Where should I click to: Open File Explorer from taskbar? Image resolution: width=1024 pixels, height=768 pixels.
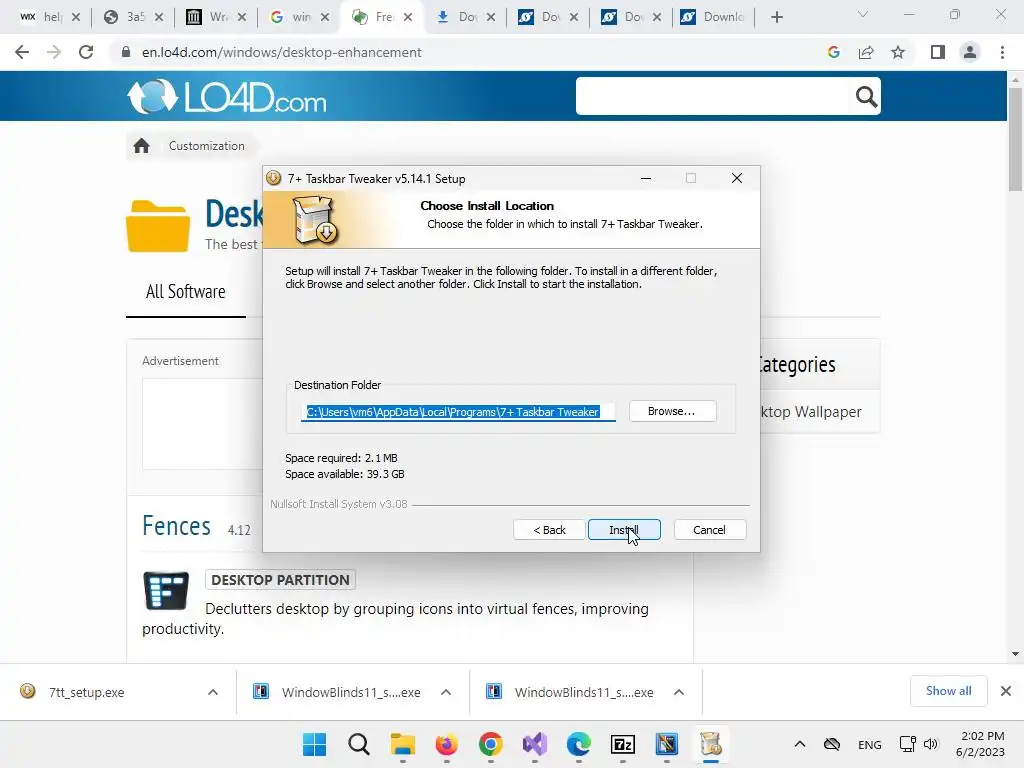tap(403, 744)
